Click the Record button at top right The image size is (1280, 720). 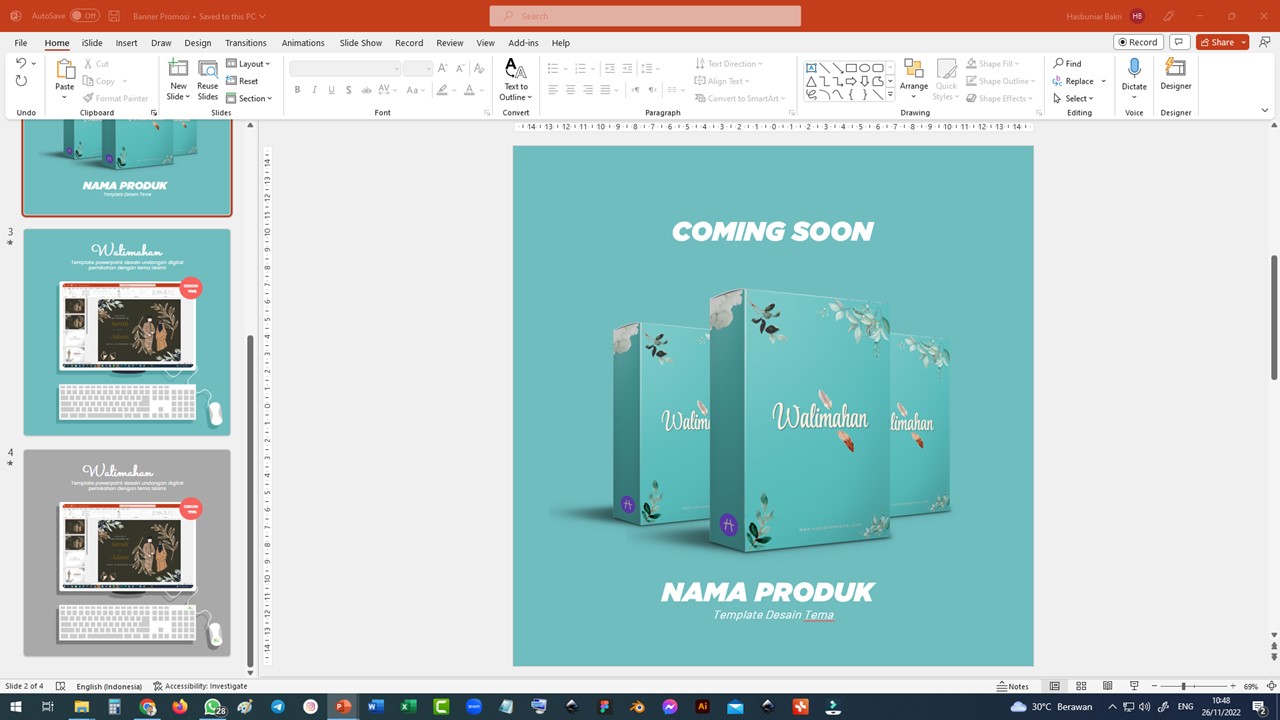click(1138, 42)
